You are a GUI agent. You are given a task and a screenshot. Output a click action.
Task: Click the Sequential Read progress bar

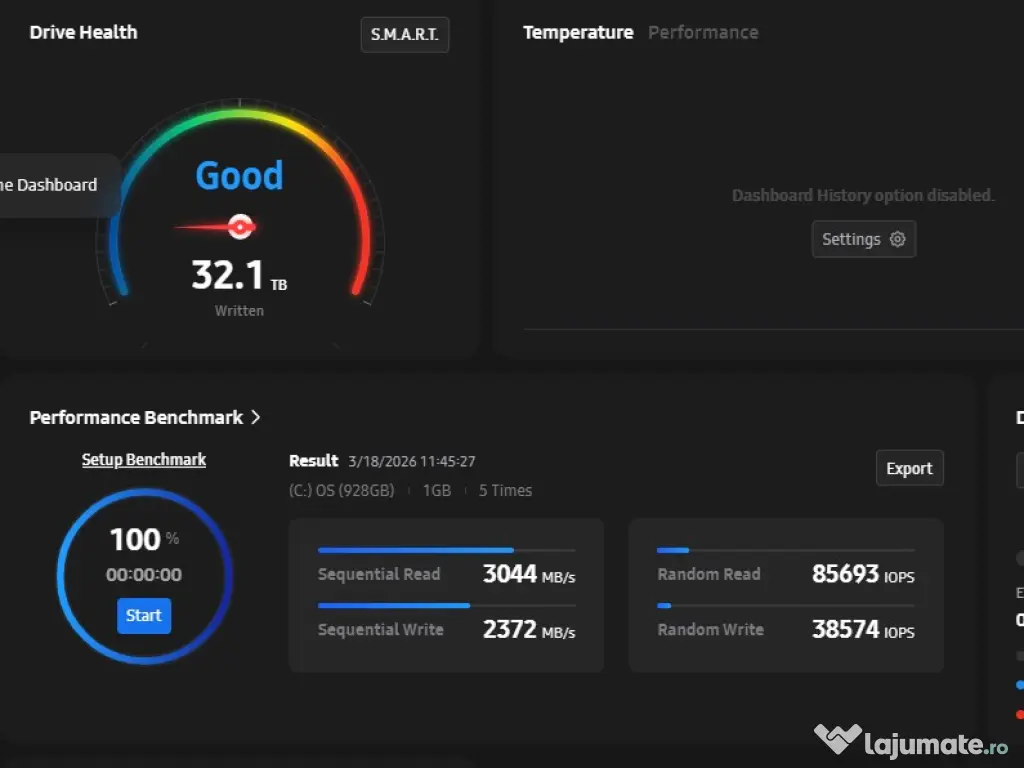pos(446,550)
